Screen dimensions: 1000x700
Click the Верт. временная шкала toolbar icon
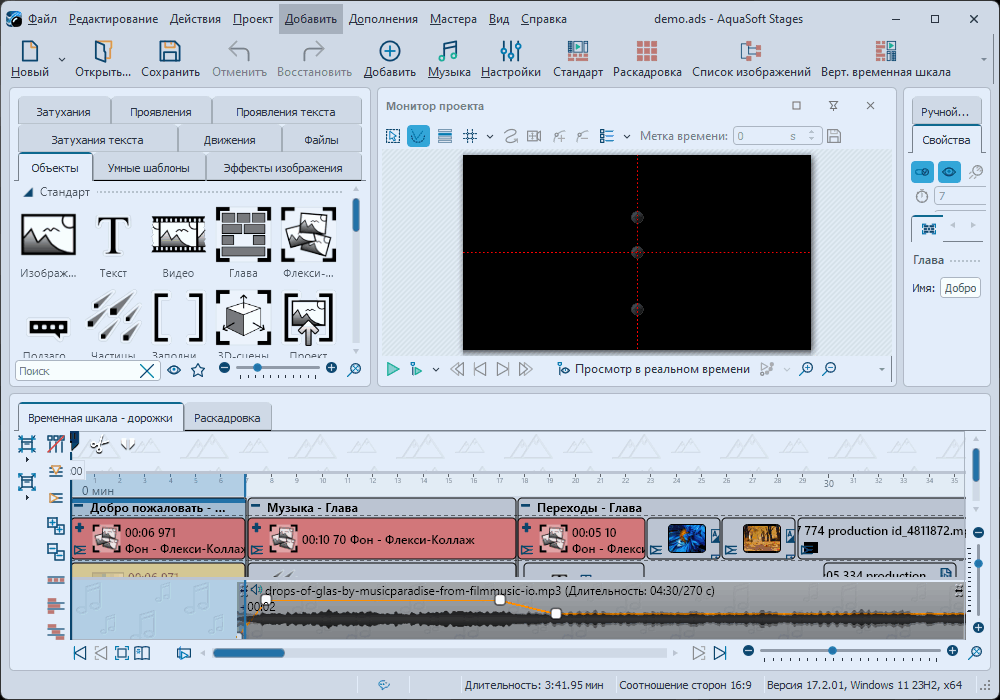[885, 58]
